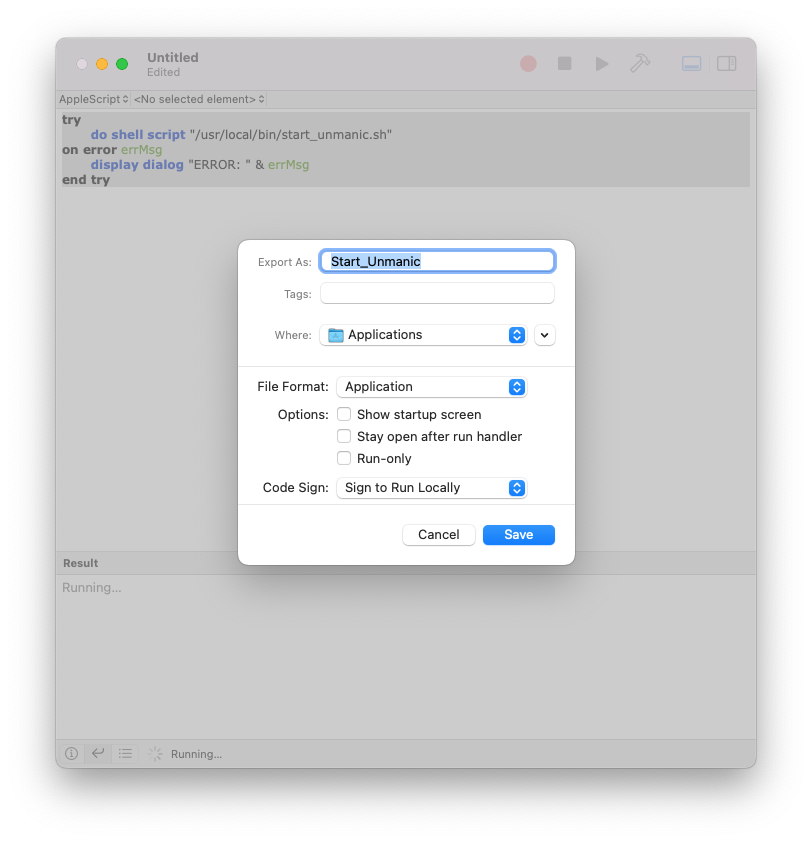The image size is (812, 842).
Task: Show description info icon in bottom bar
Action: [x=72, y=754]
